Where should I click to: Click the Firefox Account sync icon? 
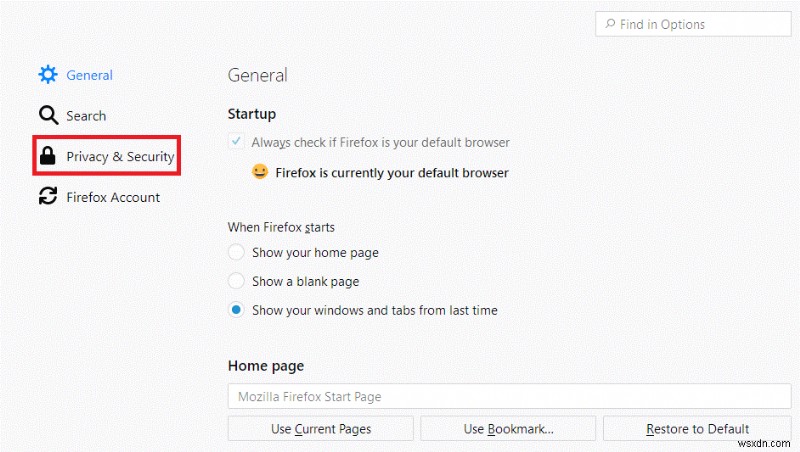pyautogui.click(x=47, y=197)
